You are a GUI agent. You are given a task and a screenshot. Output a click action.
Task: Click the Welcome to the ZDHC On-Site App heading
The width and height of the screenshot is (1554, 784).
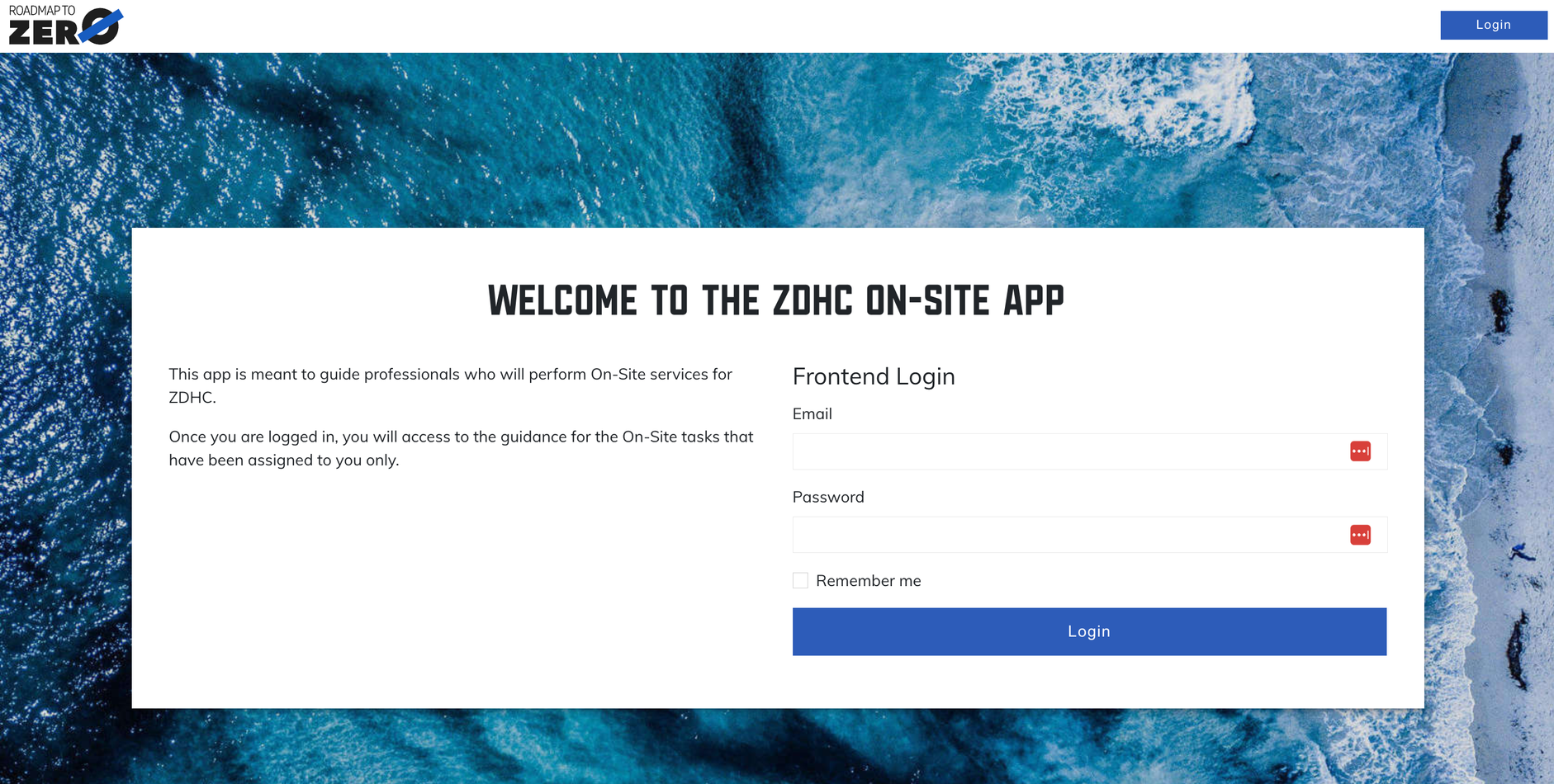(776, 300)
